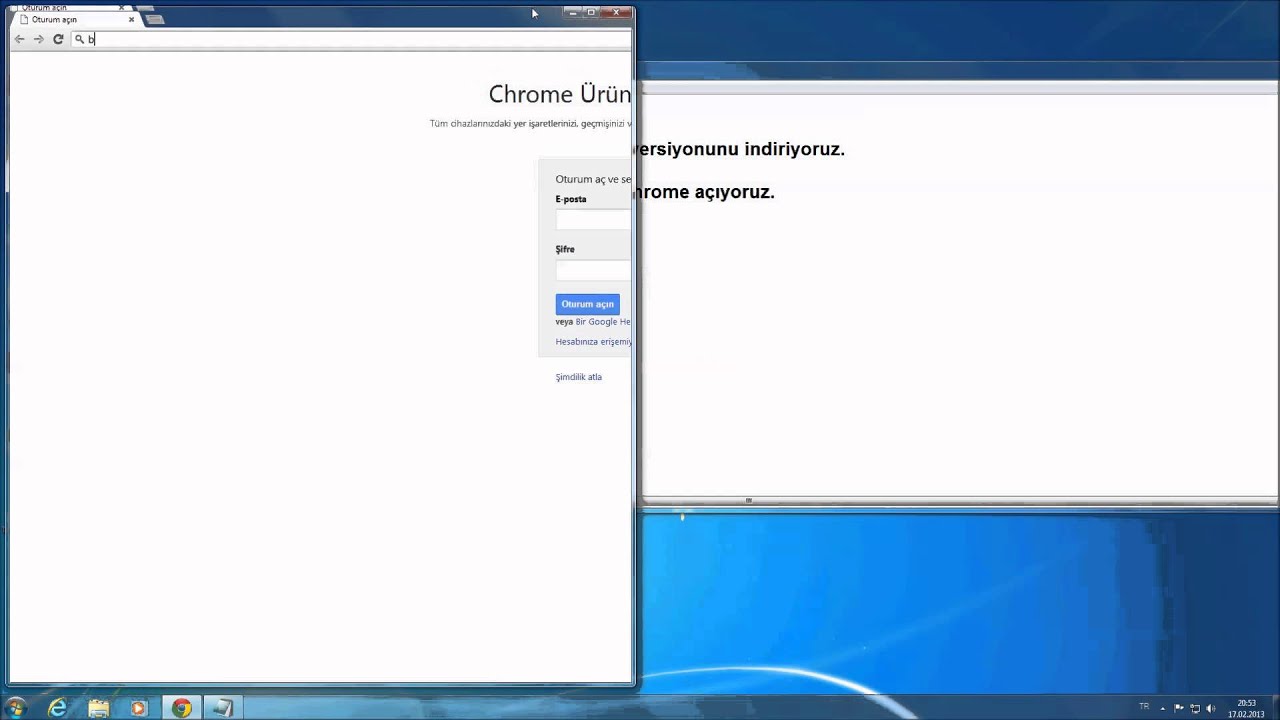
Task: Maximize the Chrome window
Action: (590, 12)
